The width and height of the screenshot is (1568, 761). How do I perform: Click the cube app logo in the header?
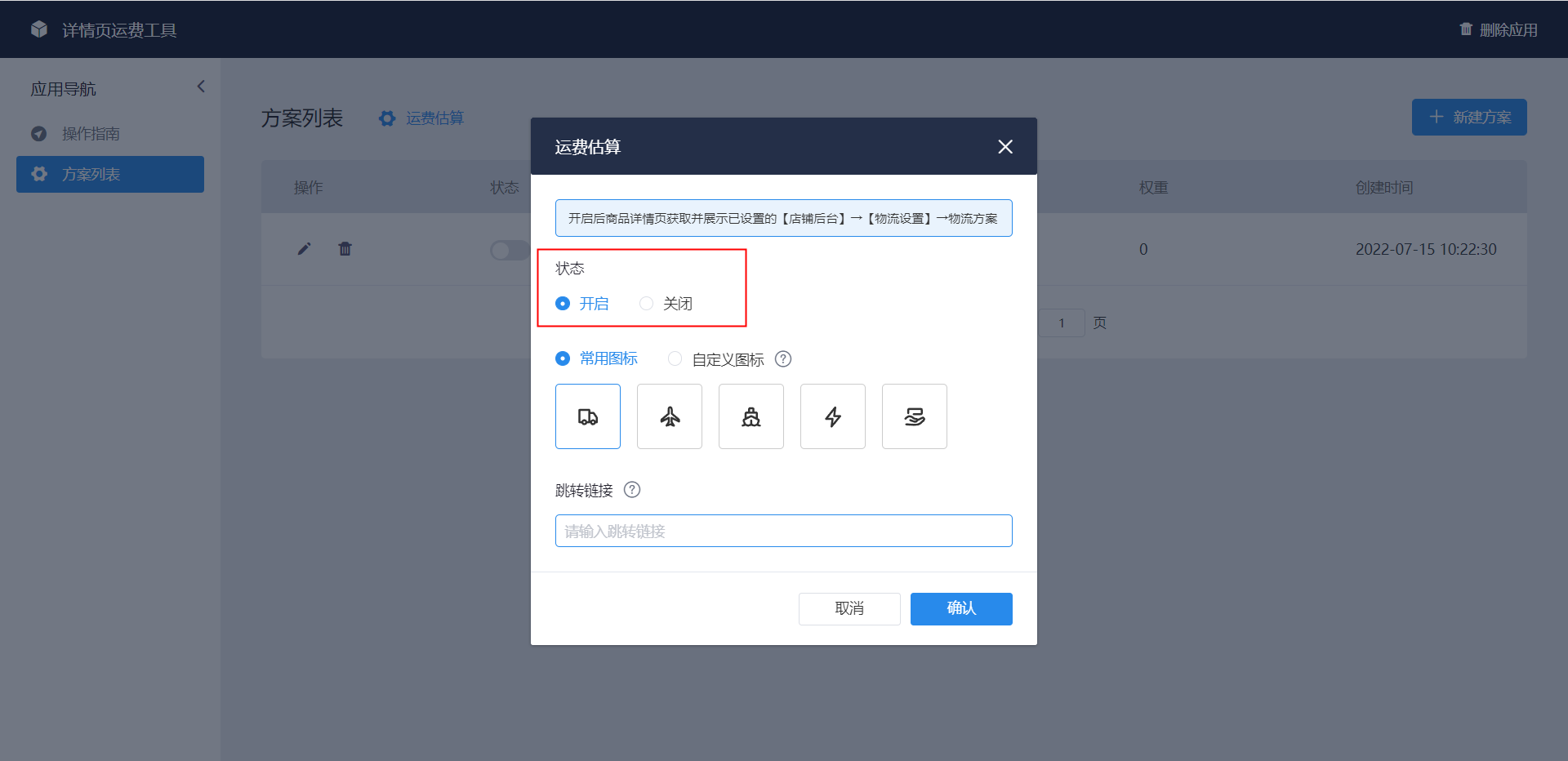[39, 29]
